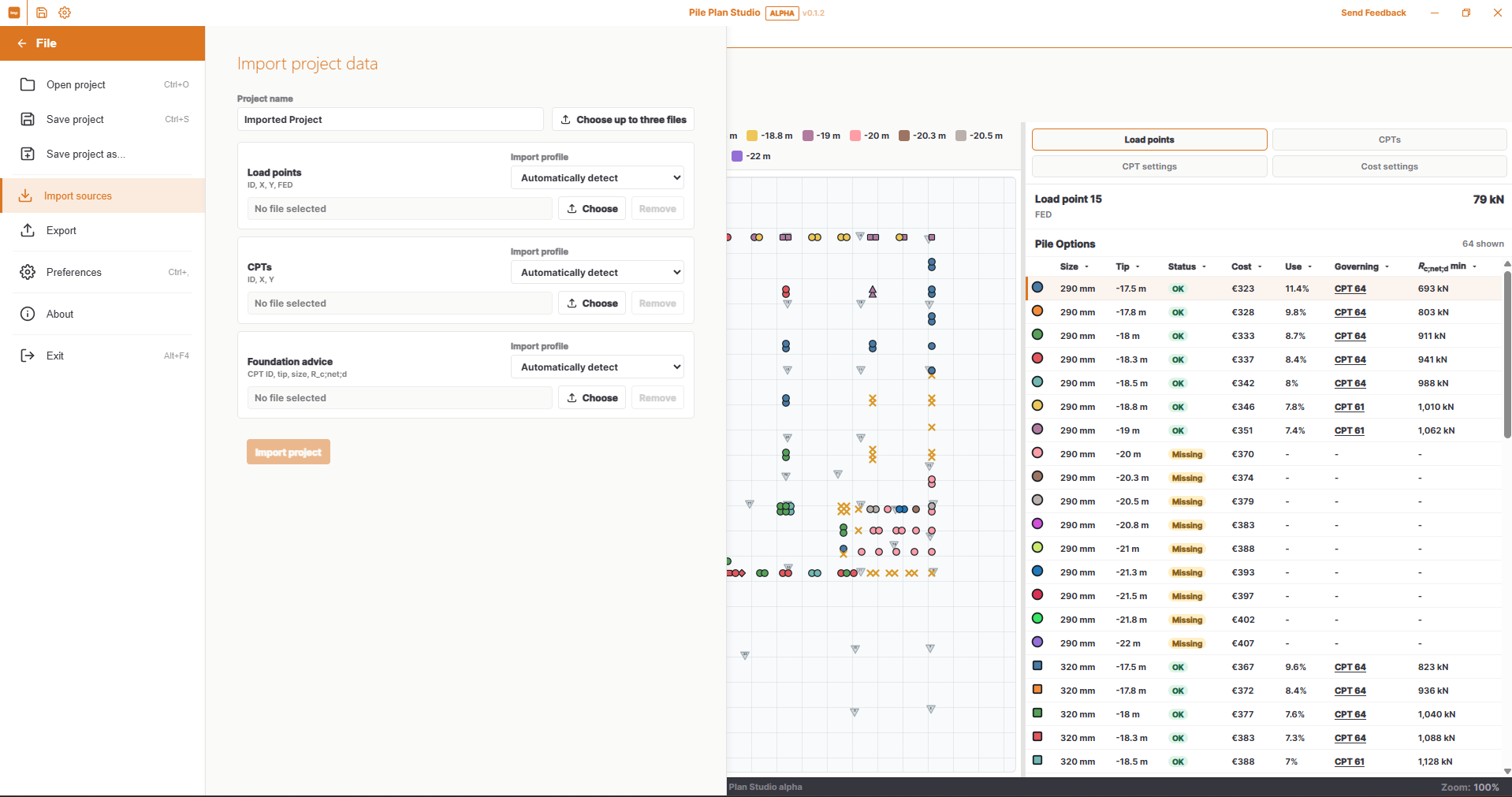Sort by R c;net;d min column

1447,266
